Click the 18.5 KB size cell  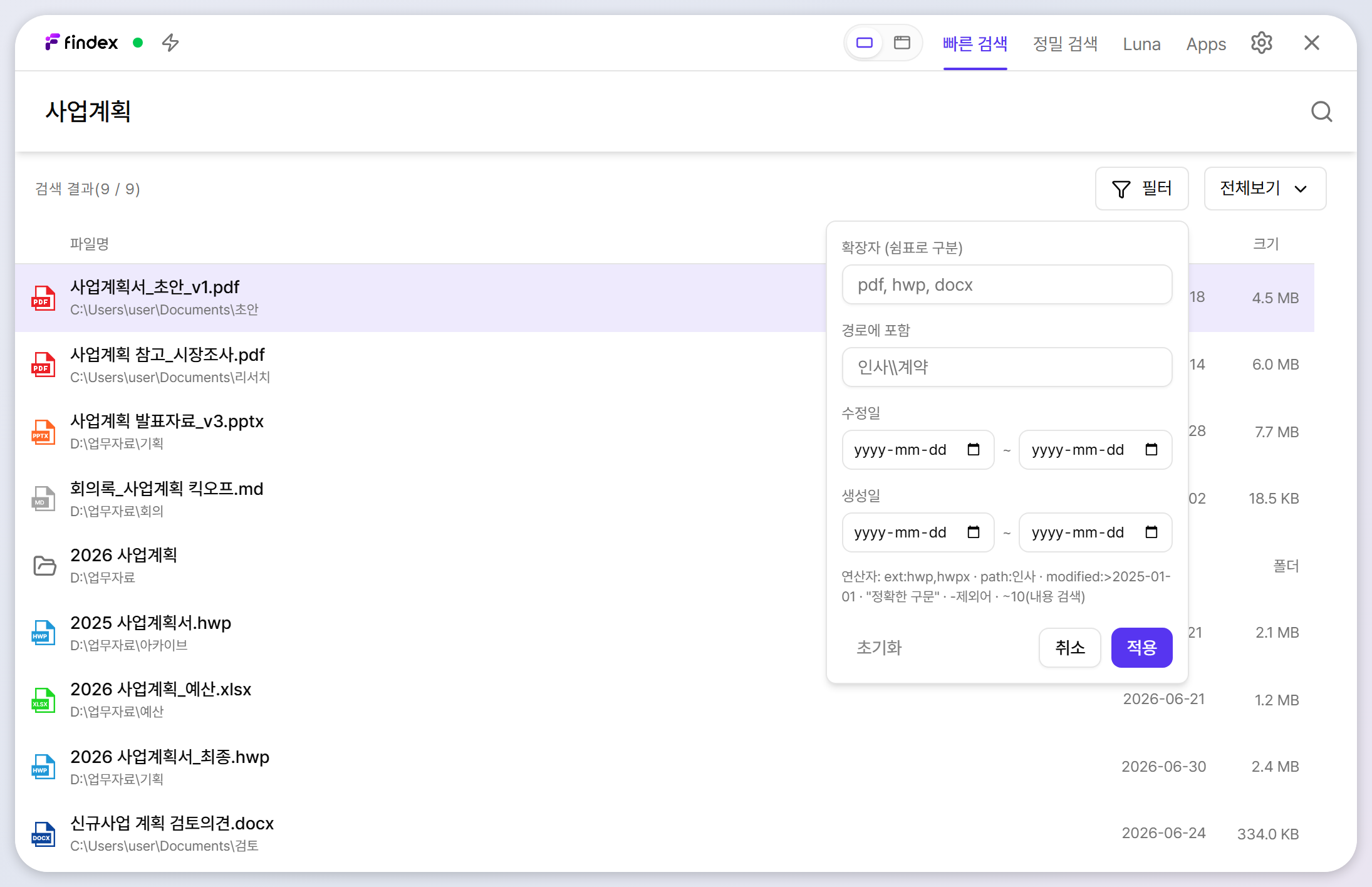click(x=1274, y=499)
